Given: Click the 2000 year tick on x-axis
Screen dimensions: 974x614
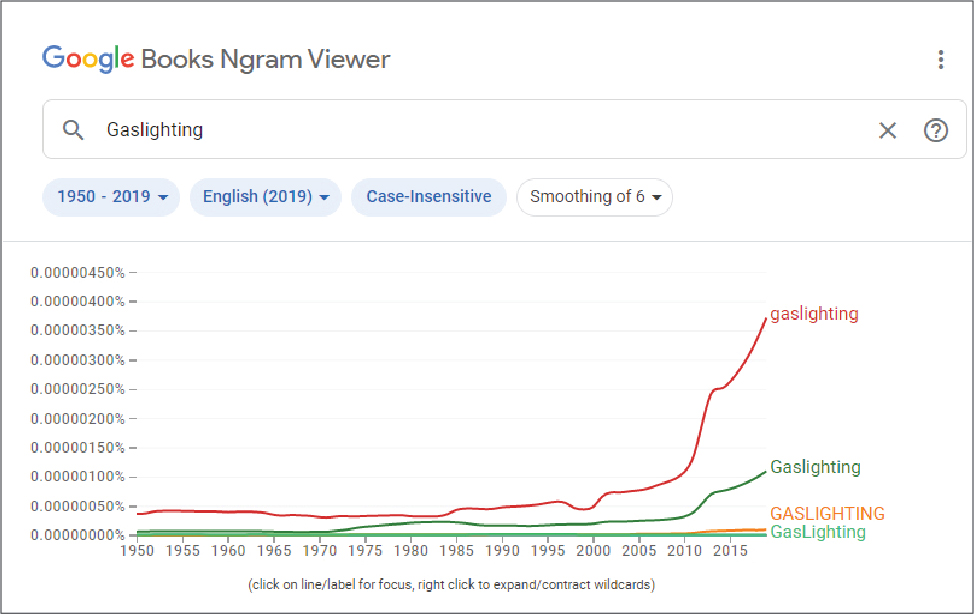Looking at the screenshot, I should pyautogui.click(x=593, y=550).
